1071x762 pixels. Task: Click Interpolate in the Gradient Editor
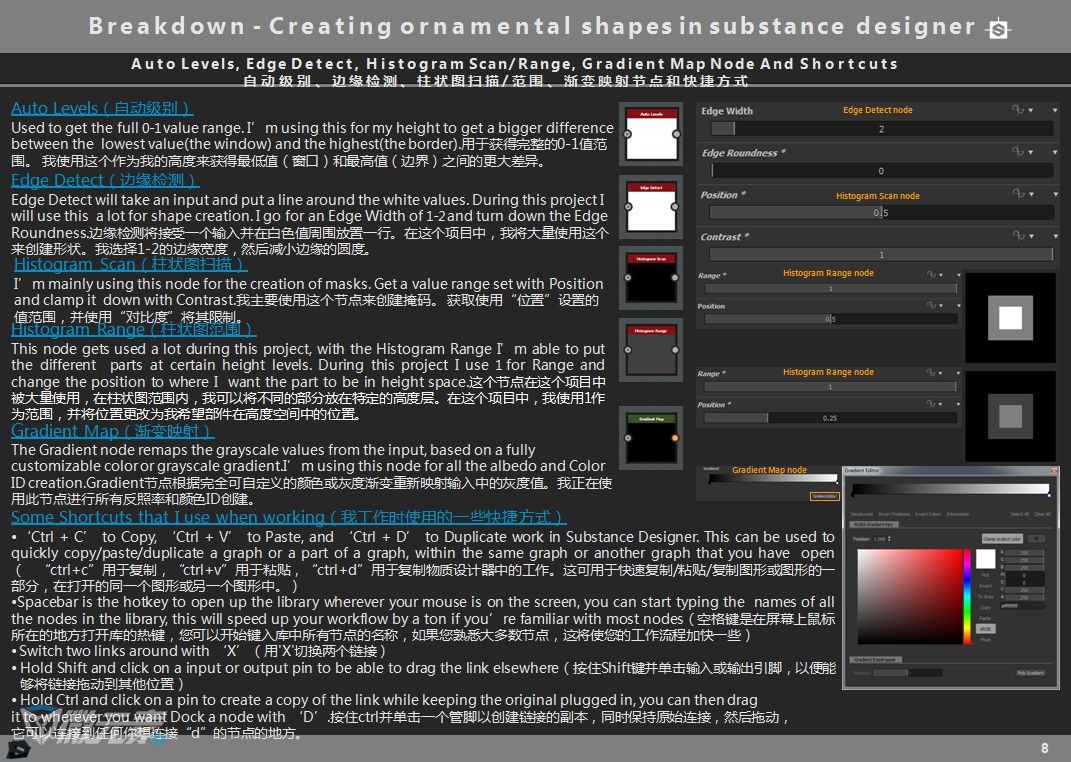(x=958, y=514)
